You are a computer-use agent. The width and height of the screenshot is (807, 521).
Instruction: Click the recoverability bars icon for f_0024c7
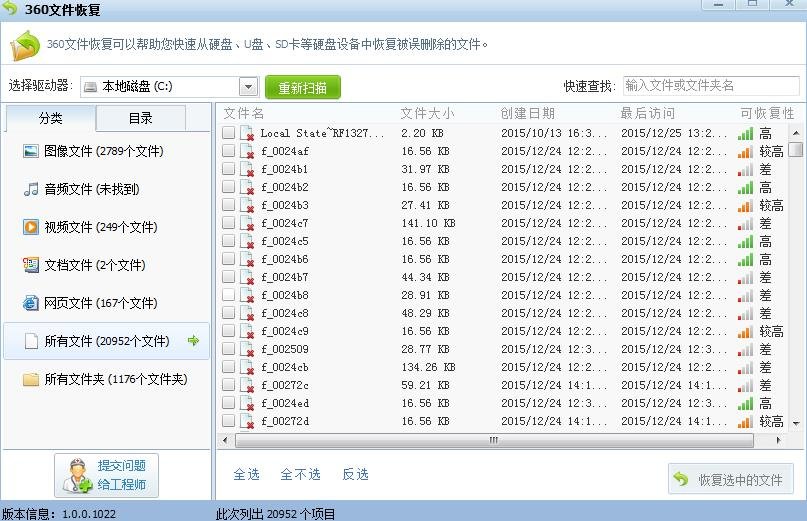(x=745, y=223)
